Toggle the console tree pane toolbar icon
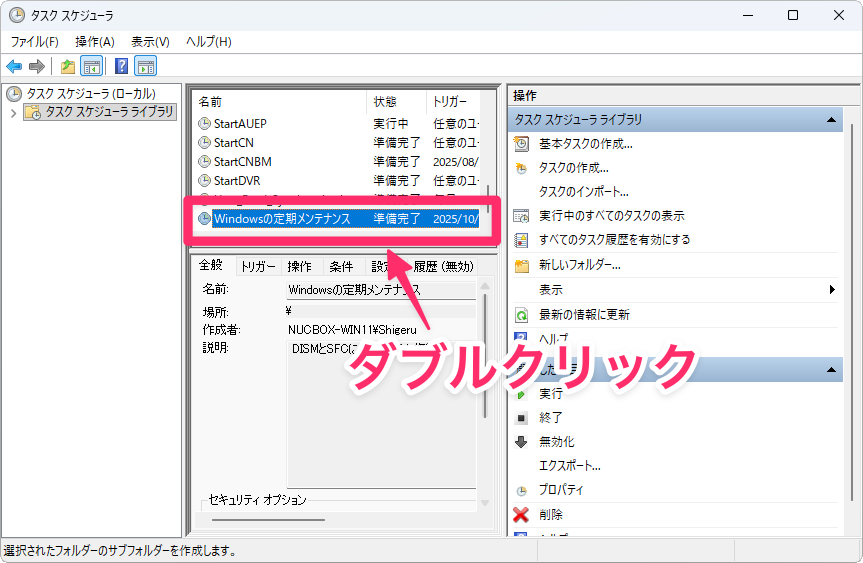863x563 pixels. coord(91,66)
